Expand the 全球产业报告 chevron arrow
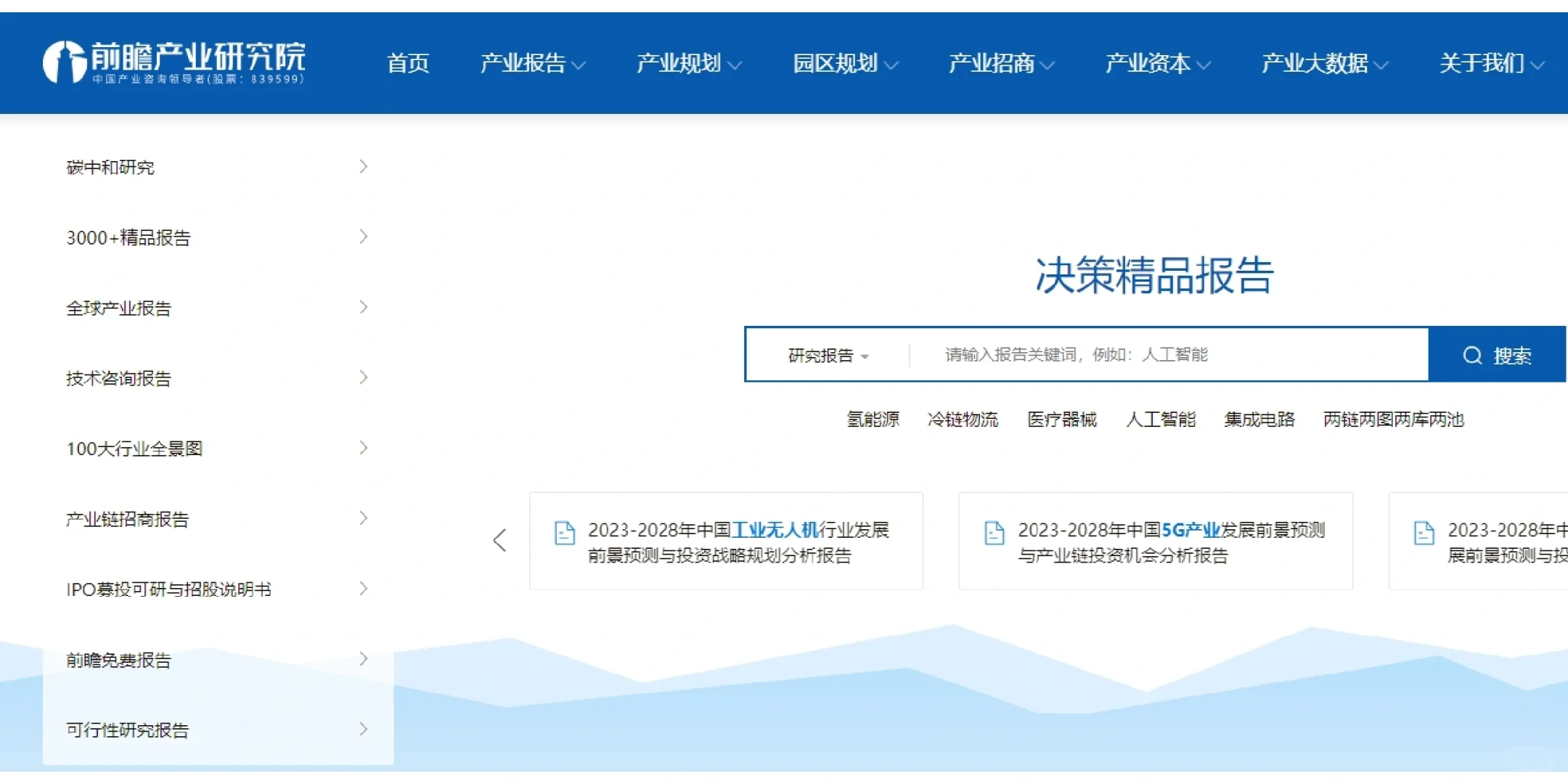This screenshot has width=1568, height=784. (364, 307)
